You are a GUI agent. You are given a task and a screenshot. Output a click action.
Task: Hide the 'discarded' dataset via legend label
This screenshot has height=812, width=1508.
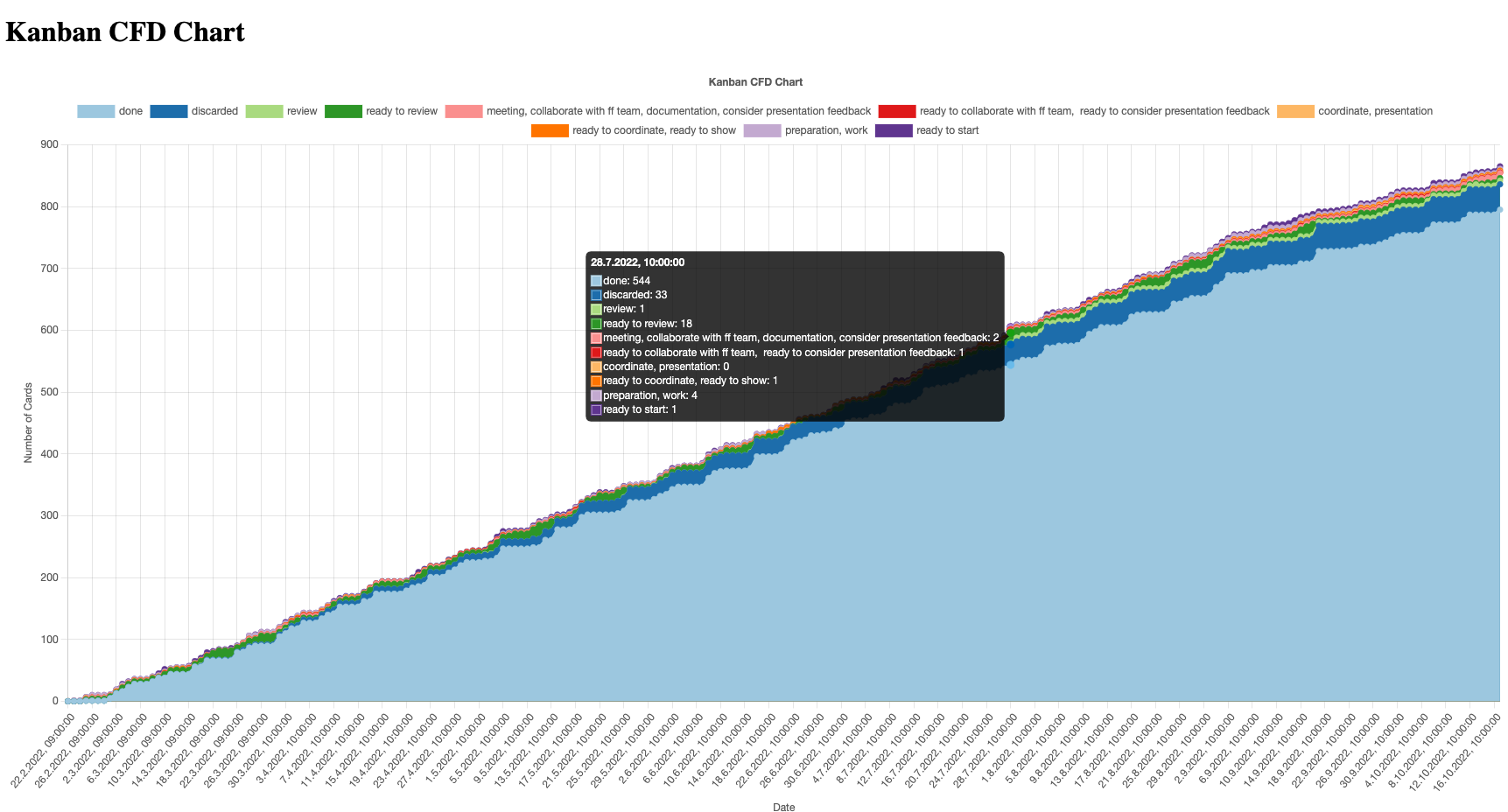pyautogui.click(x=214, y=111)
